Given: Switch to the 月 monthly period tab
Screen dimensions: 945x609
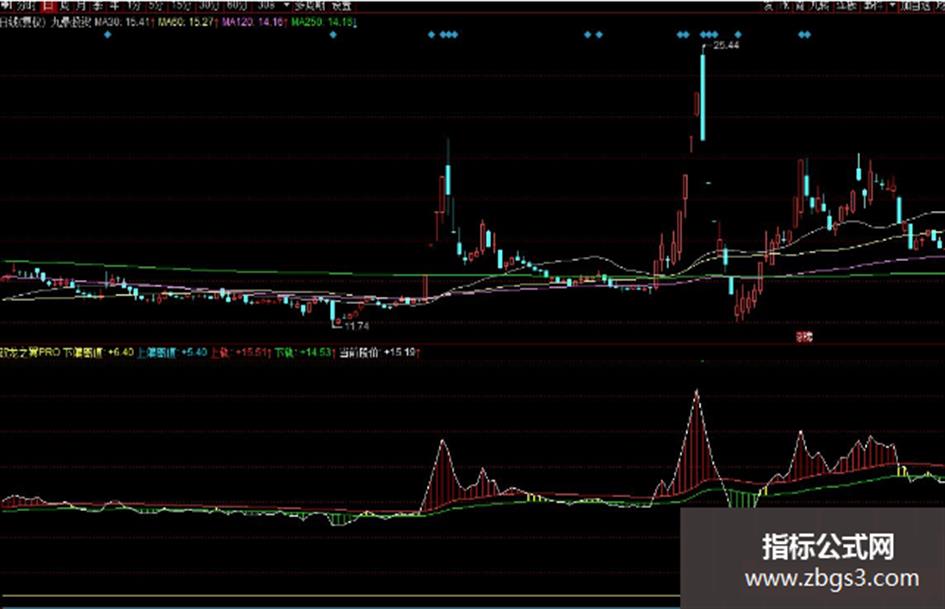Looking at the screenshot, I should coord(81,6).
